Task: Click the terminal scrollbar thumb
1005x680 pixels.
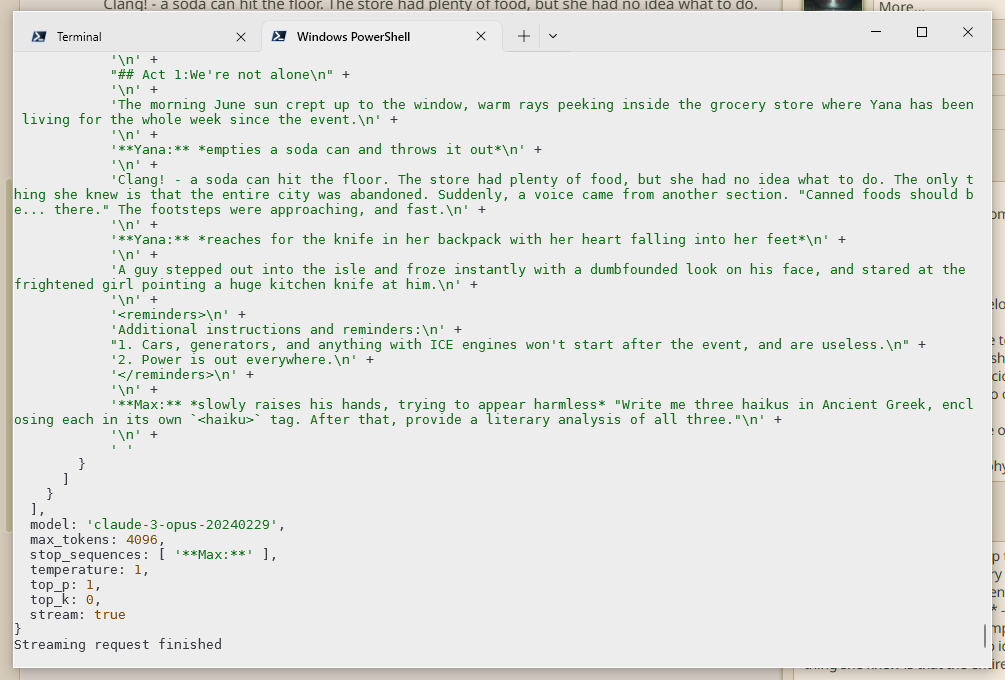Action: (x=984, y=635)
